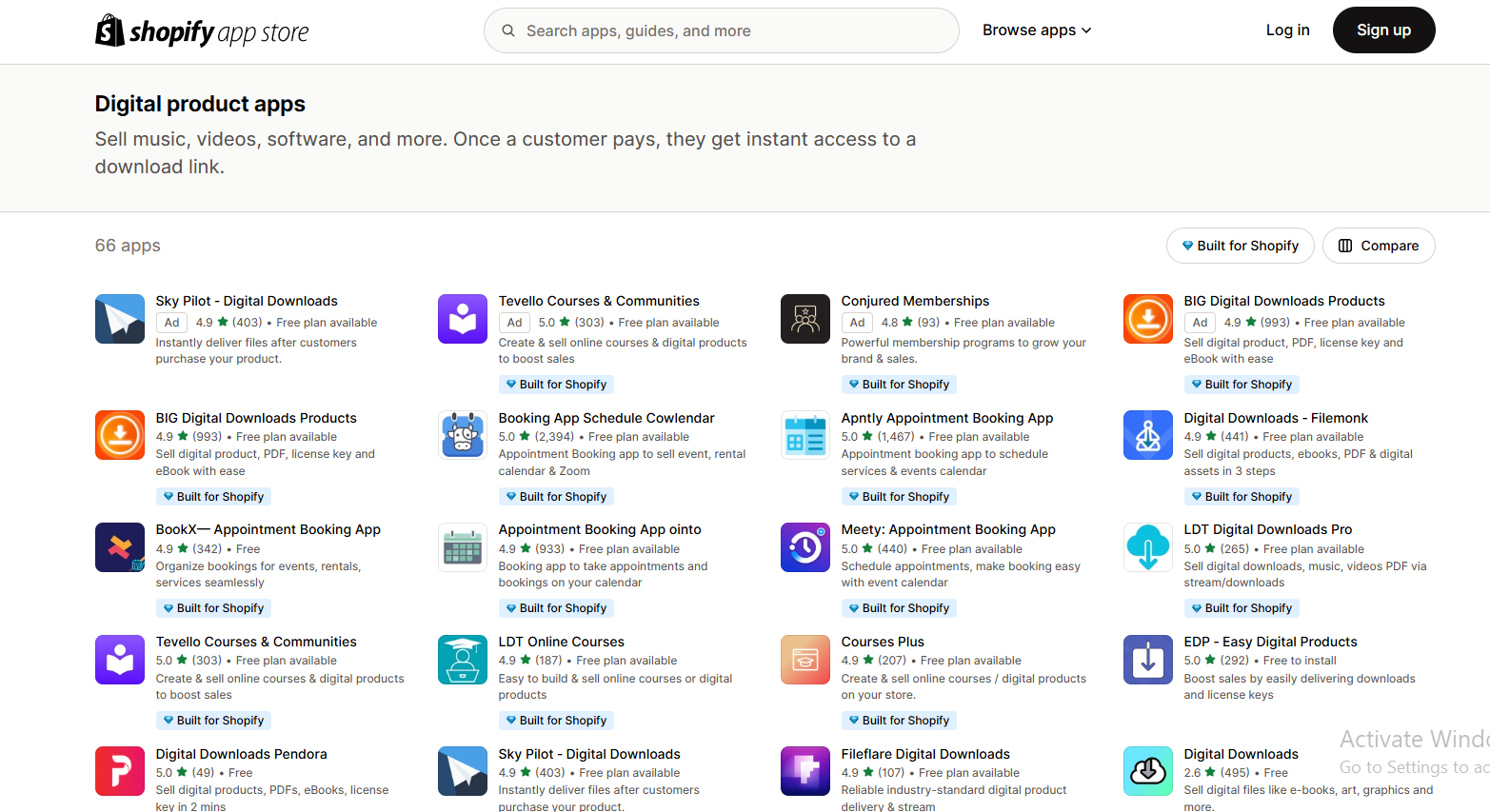Focus the Search apps, guides, and more field
The height and width of the screenshot is (812, 1490).
[722, 30]
